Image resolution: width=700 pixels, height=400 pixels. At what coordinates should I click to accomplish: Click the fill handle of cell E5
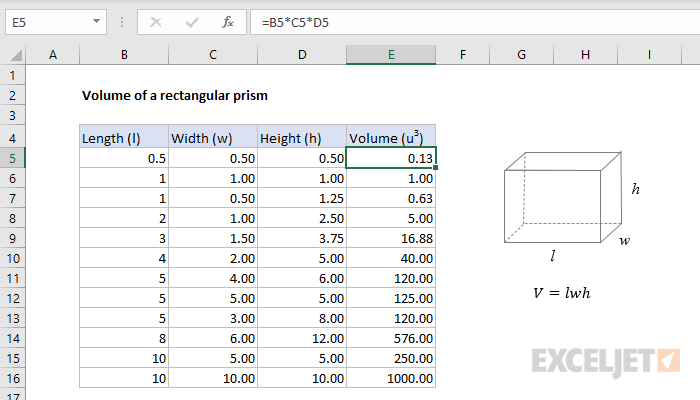click(435, 167)
